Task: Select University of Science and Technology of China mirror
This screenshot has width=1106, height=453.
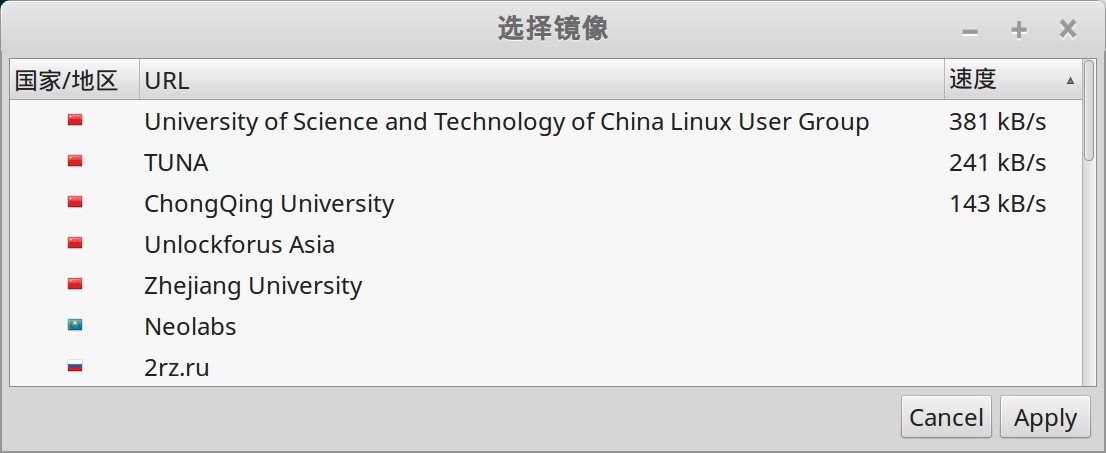Action: point(506,122)
